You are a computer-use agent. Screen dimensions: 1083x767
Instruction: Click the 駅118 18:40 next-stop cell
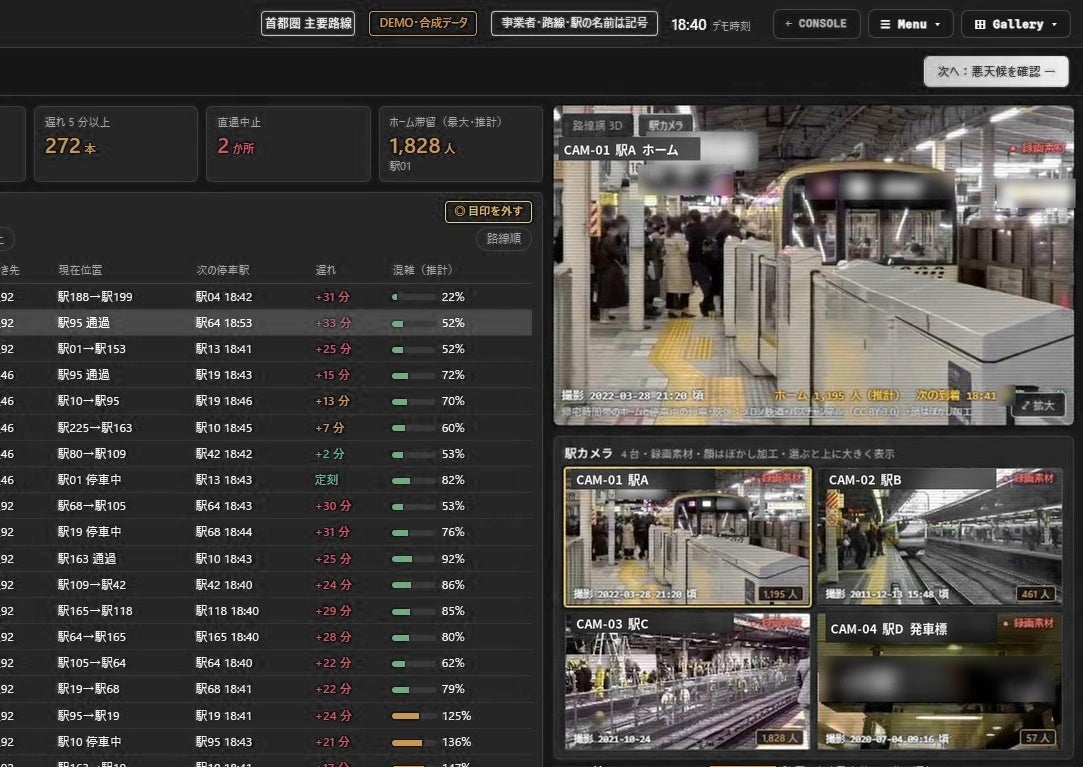point(227,611)
